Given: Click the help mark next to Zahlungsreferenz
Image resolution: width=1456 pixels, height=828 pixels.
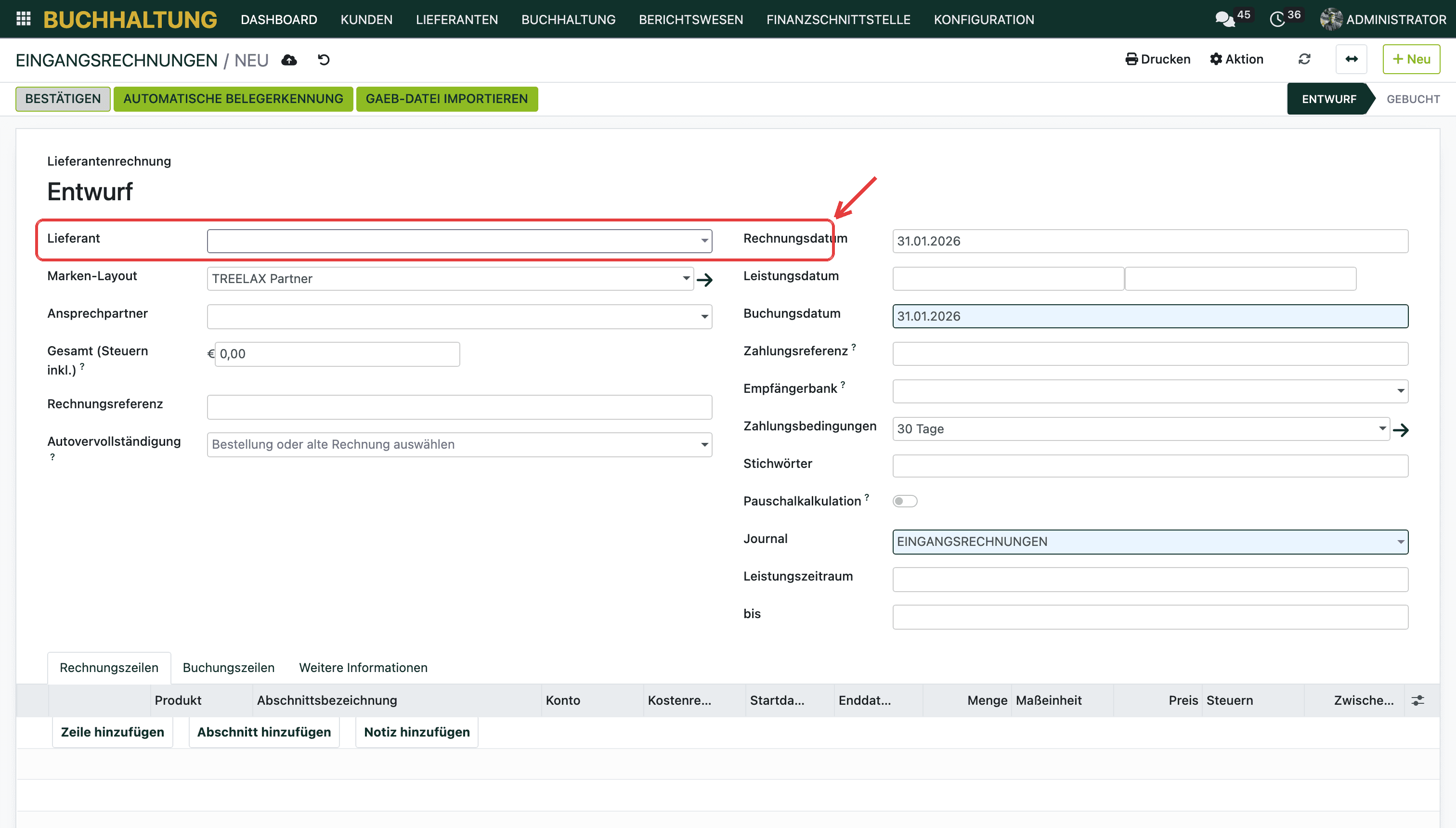Looking at the screenshot, I should click(x=854, y=347).
